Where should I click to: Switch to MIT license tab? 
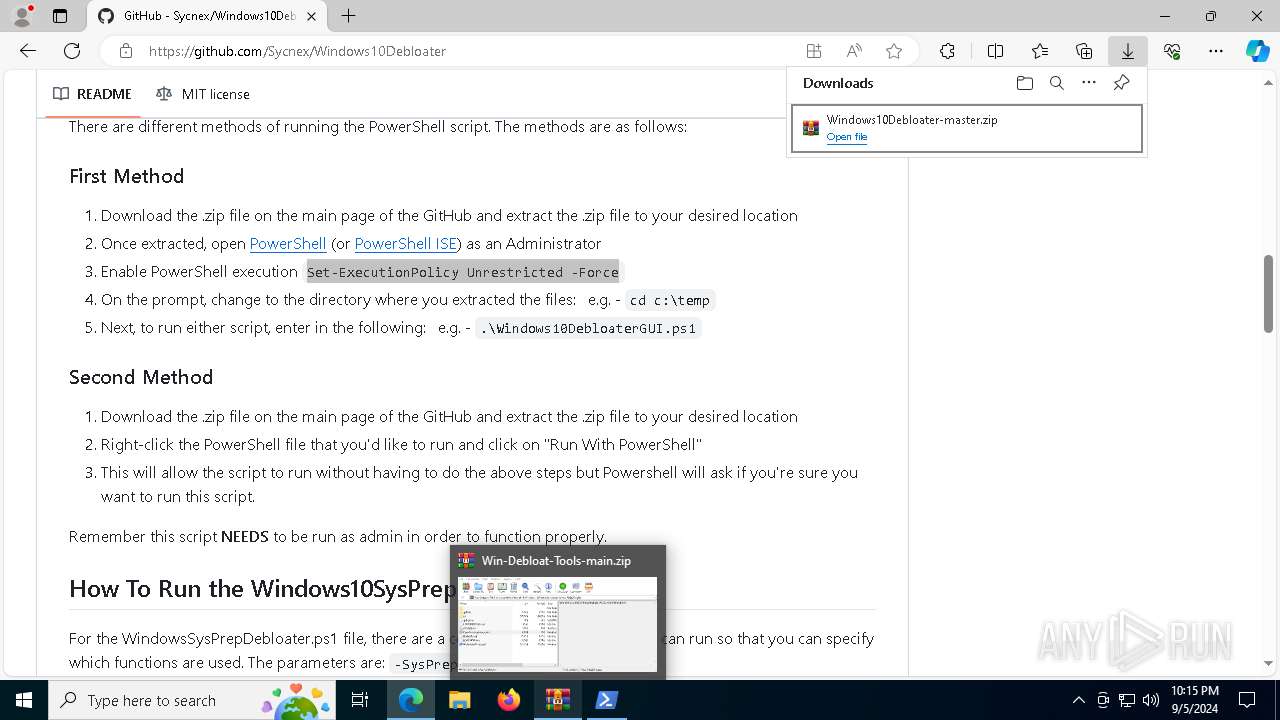(x=203, y=94)
